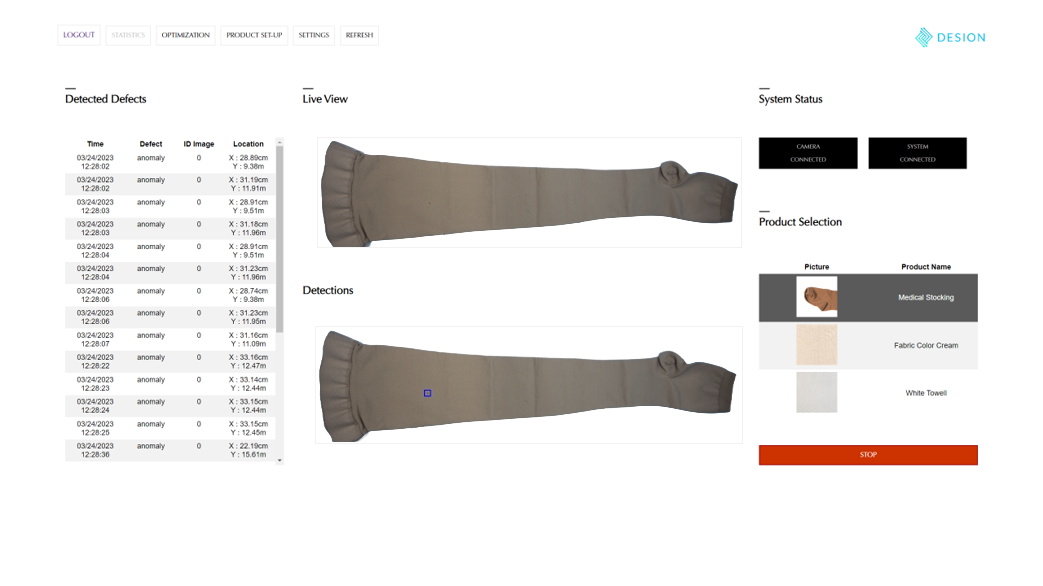Screen dimensions: 1043x586
Task: Open the OPTIMIZATION page
Action: 186,35
